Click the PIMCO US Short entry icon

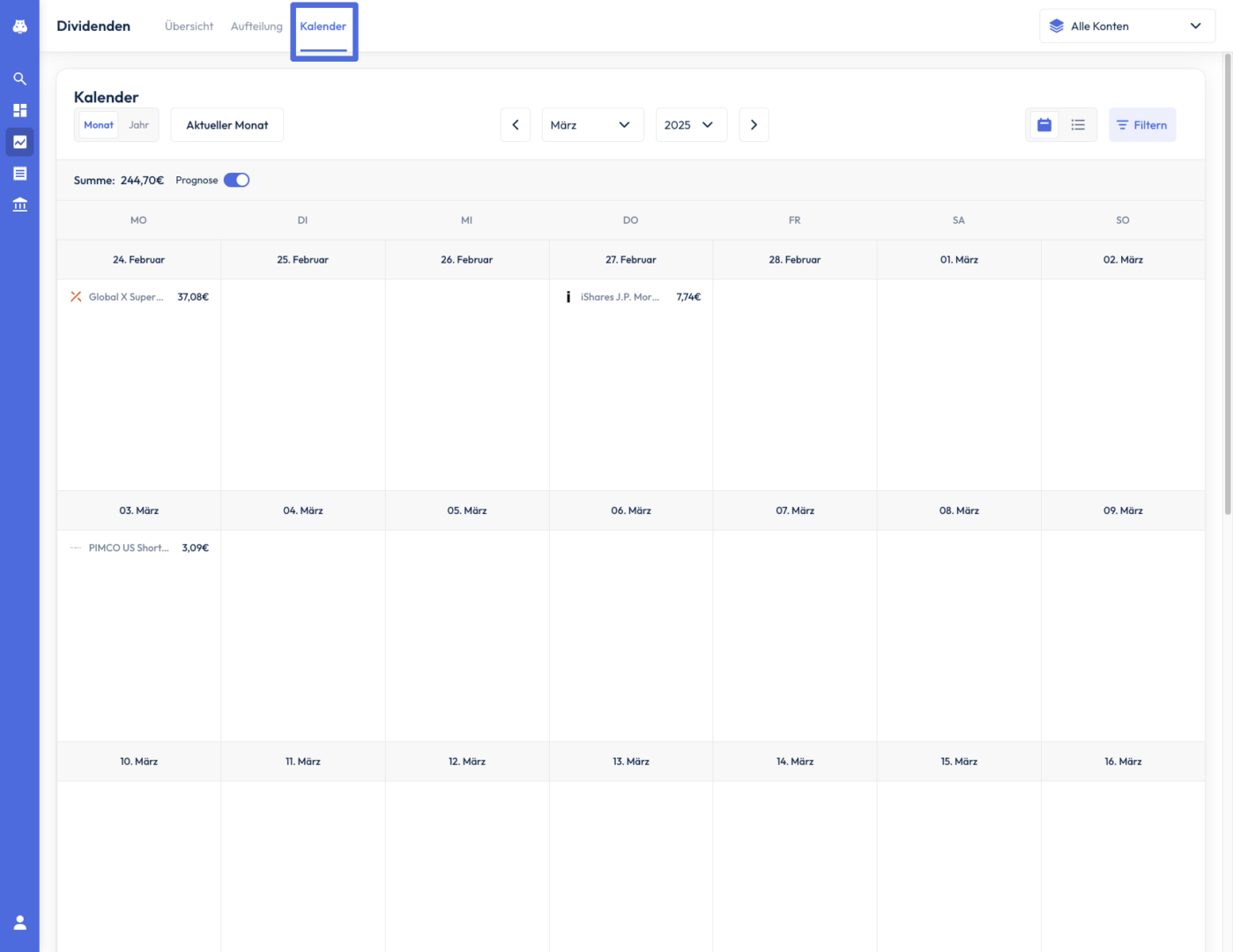76,547
